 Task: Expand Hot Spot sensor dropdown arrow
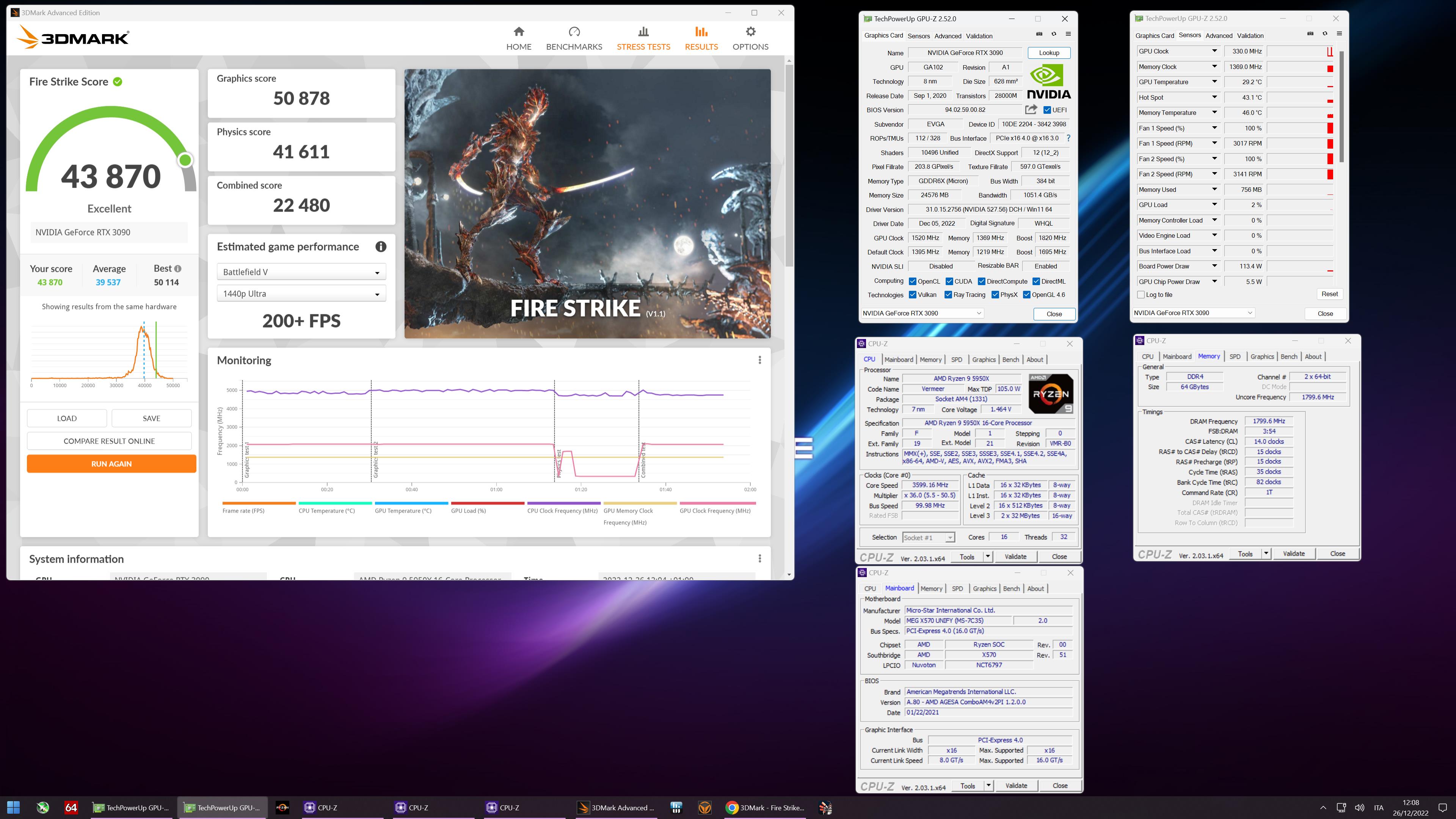(x=1214, y=97)
